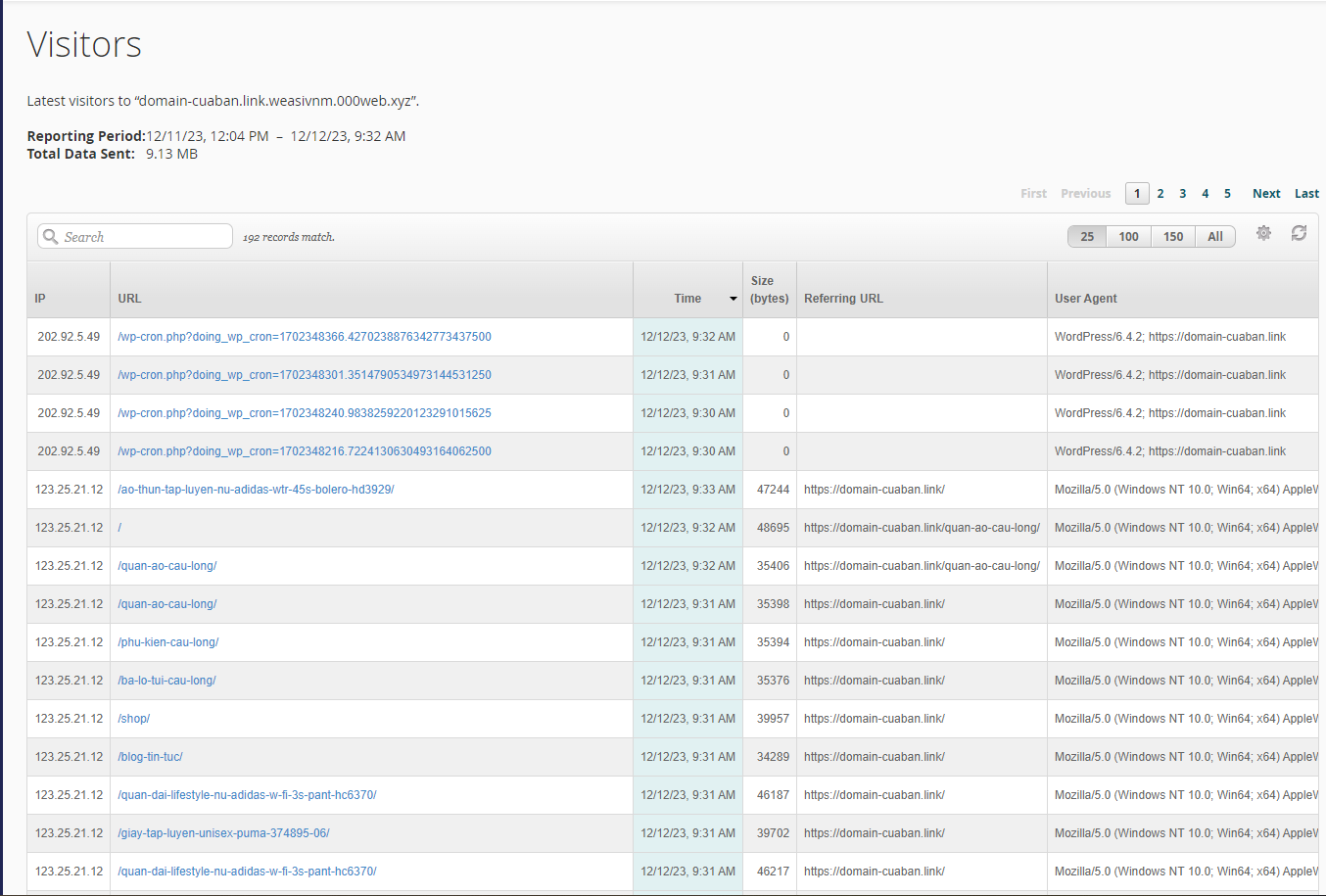Show 100 records per page

pos(1128,236)
